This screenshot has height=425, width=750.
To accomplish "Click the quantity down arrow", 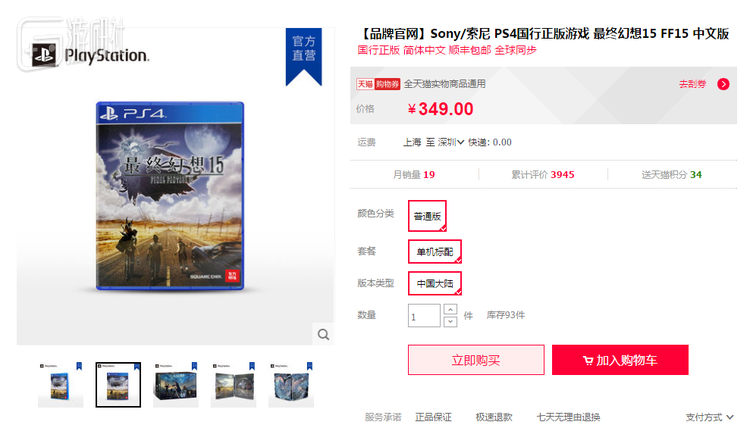I will pos(450,321).
